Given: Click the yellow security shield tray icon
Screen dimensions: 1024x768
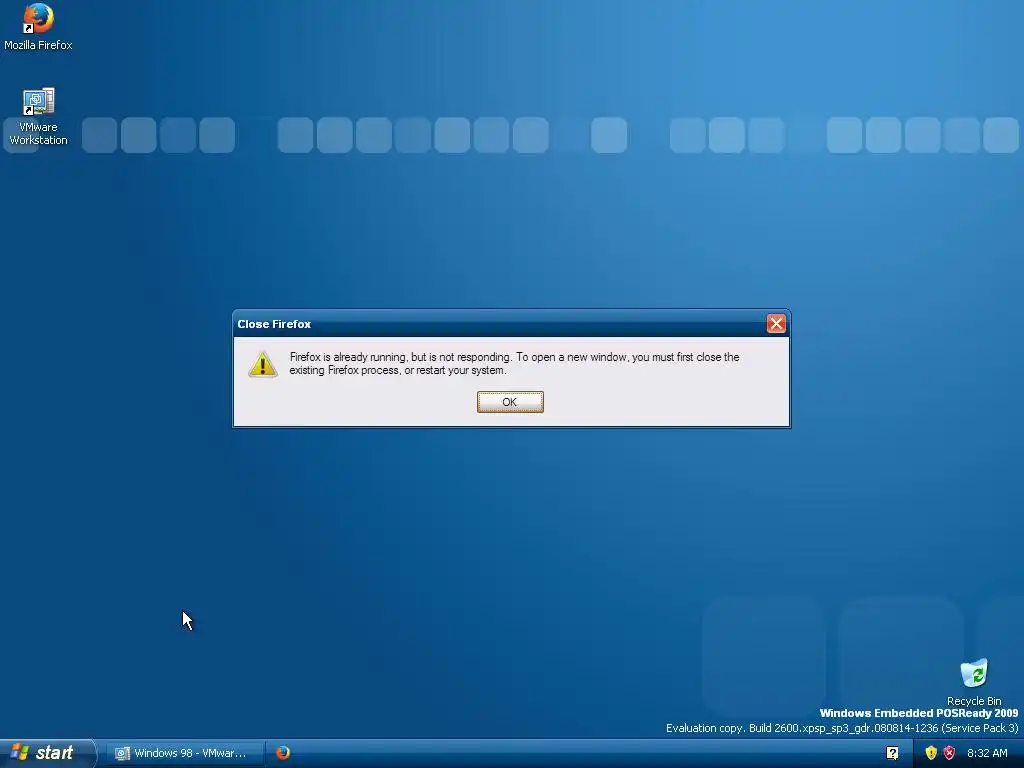Looking at the screenshot, I should coord(931,753).
